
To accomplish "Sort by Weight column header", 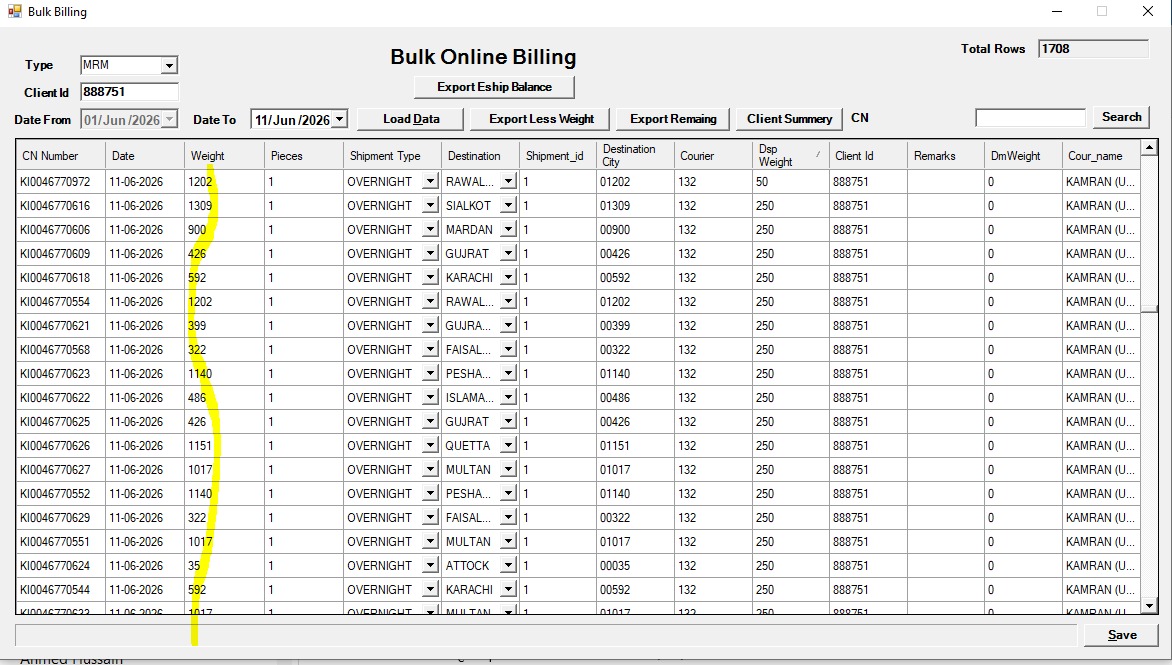I will tap(224, 155).
